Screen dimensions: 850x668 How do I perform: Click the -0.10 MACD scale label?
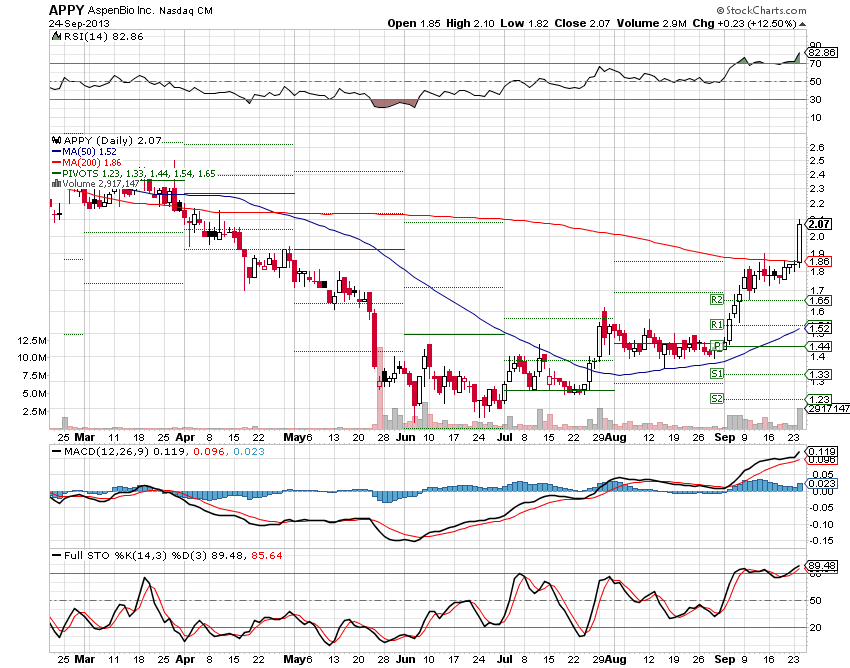point(819,524)
